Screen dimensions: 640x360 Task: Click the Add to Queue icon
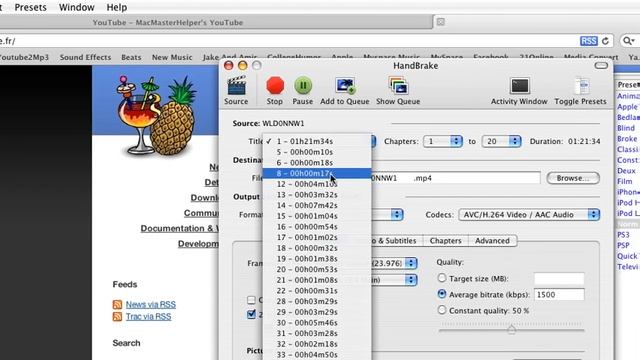[x=345, y=85]
